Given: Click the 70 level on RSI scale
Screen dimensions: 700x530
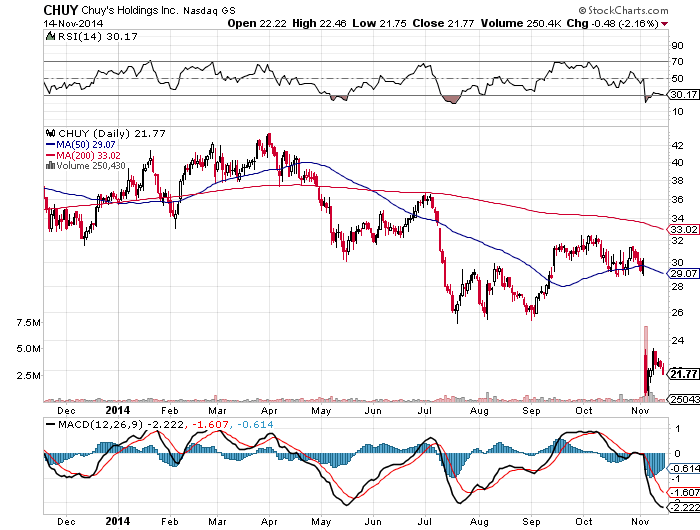Looking at the screenshot, I should pyautogui.click(x=677, y=62).
